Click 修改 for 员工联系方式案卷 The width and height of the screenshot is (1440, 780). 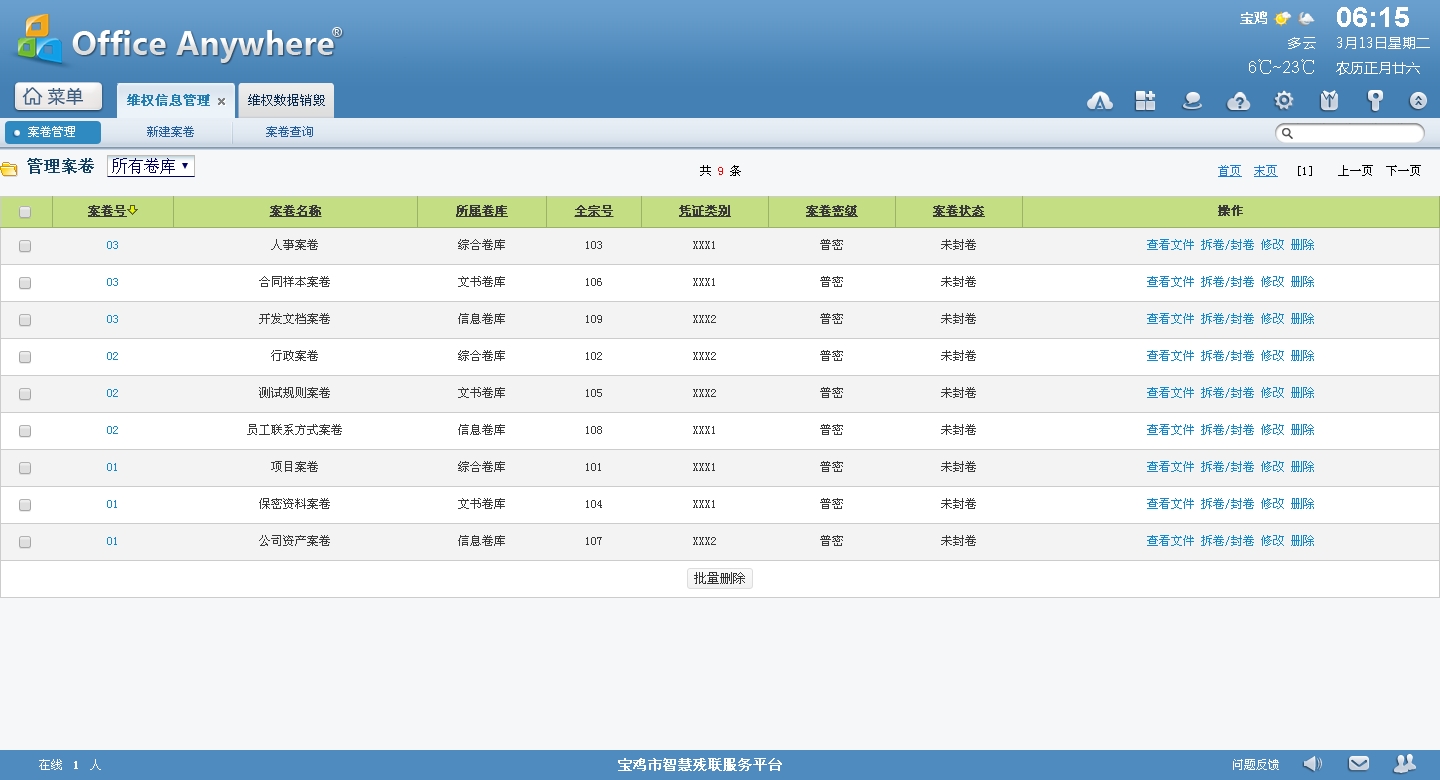coord(1272,430)
